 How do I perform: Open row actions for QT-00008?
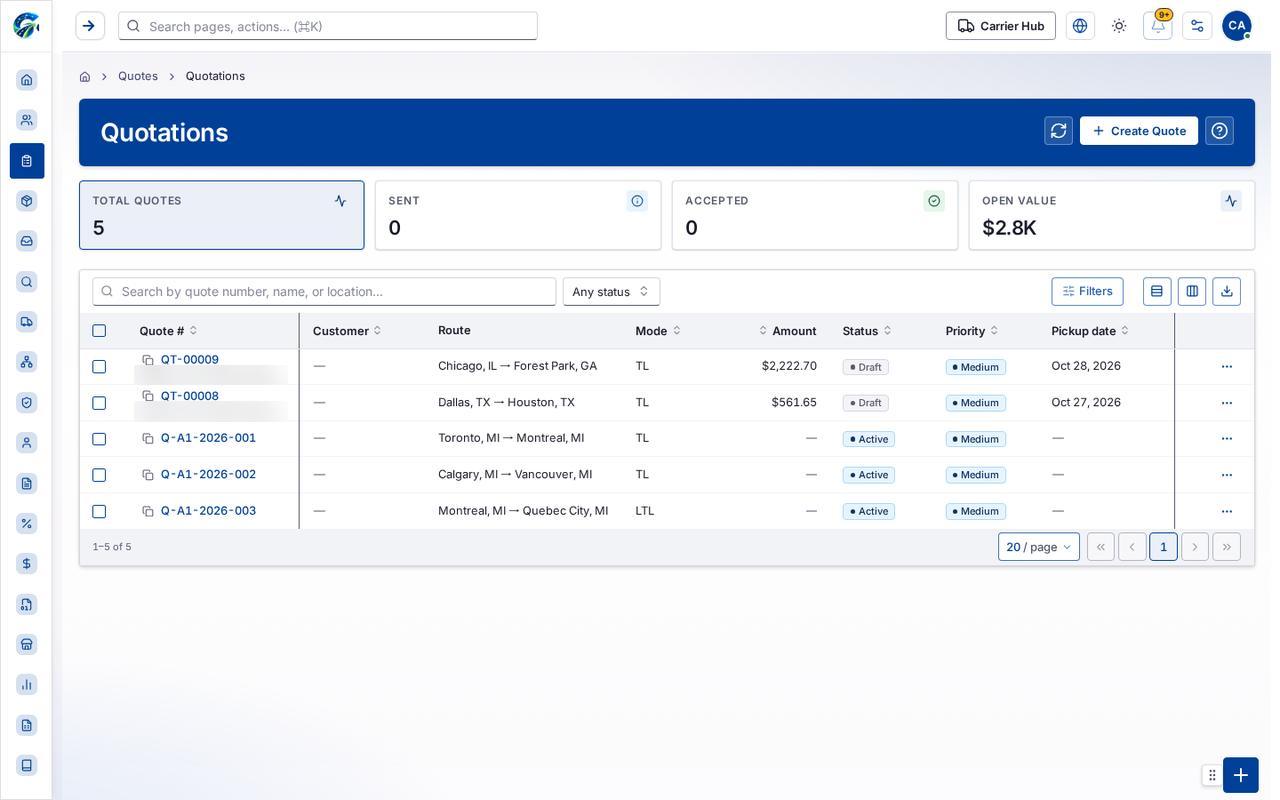pyautogui.click(x=1227, y=403)
